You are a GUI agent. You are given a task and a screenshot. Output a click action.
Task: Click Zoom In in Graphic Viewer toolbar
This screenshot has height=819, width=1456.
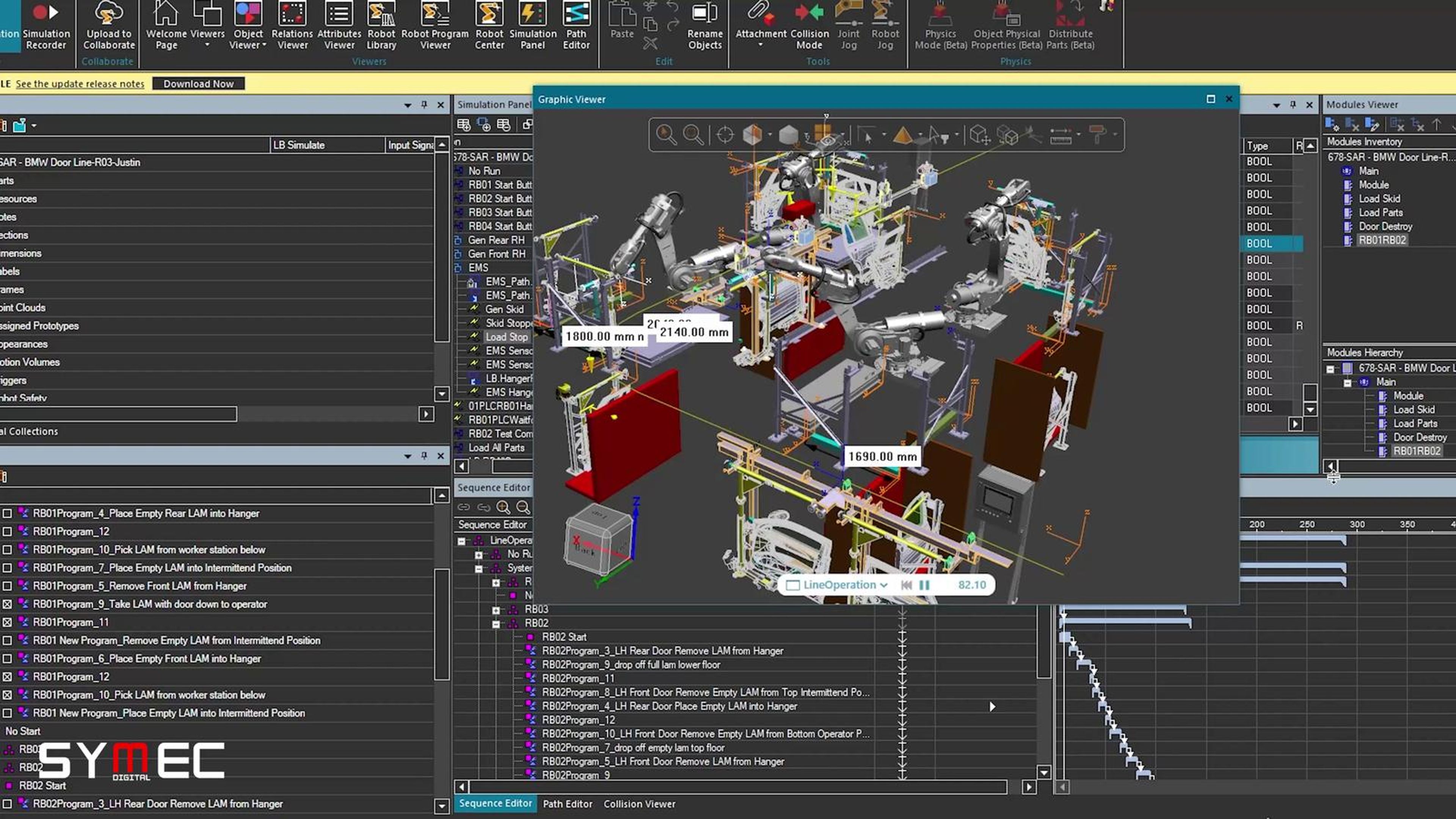666,135
